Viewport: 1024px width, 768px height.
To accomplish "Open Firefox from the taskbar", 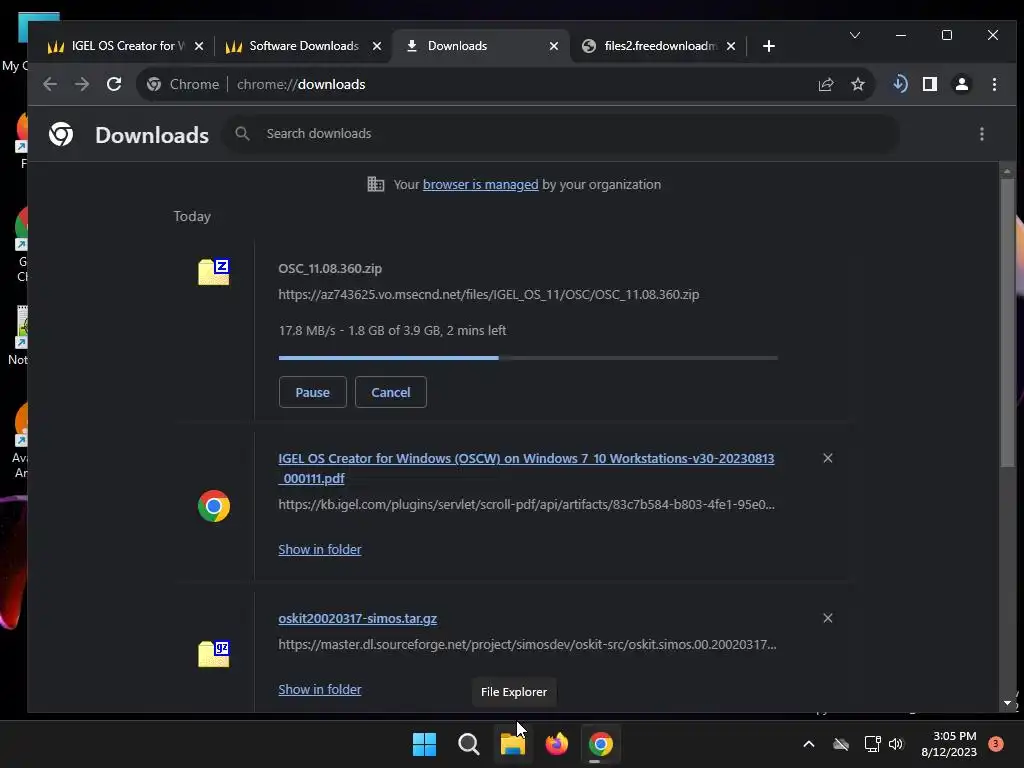I will pyautogui.click(x=556, y=744).
